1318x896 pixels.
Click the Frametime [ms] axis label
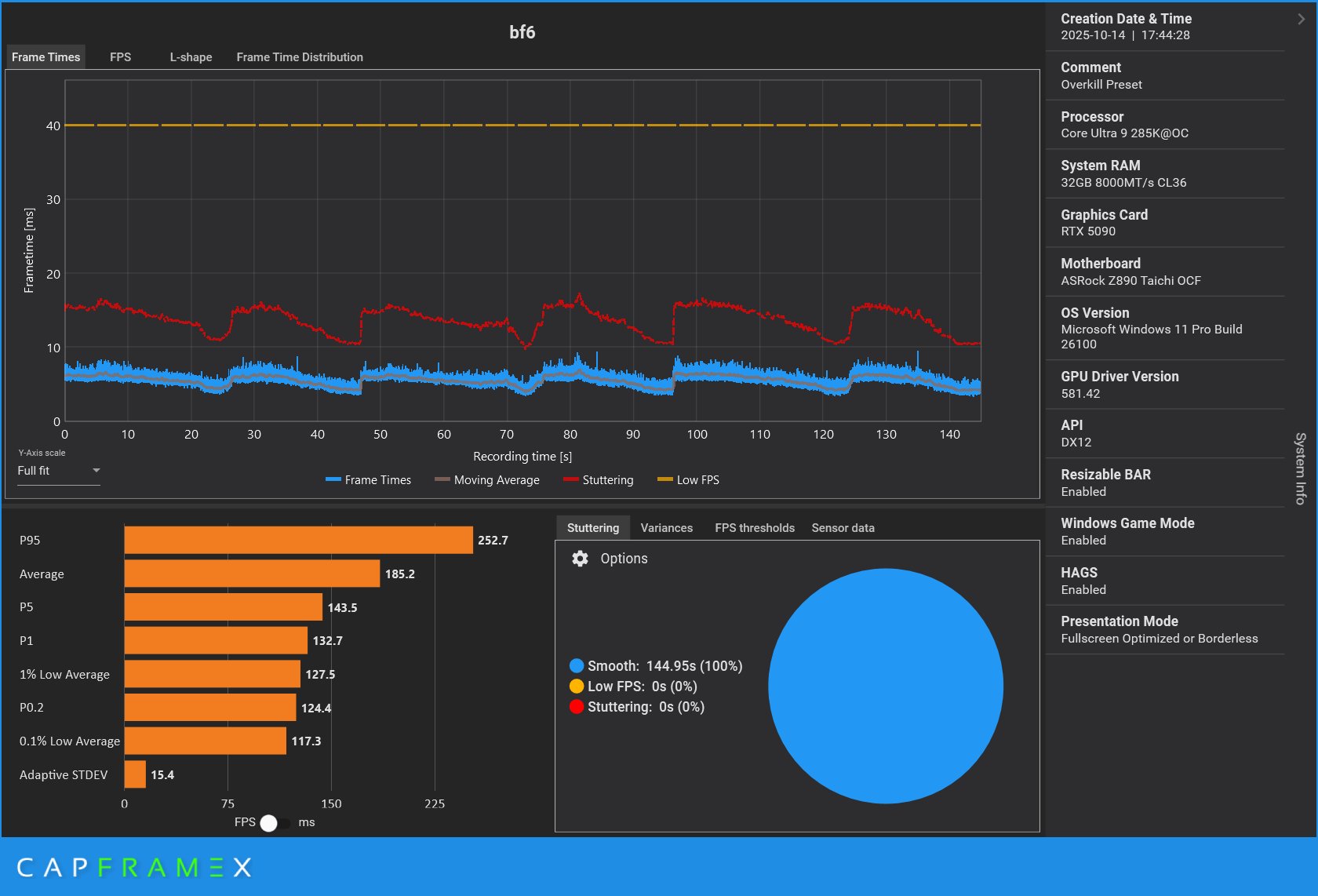pos(29,250)
